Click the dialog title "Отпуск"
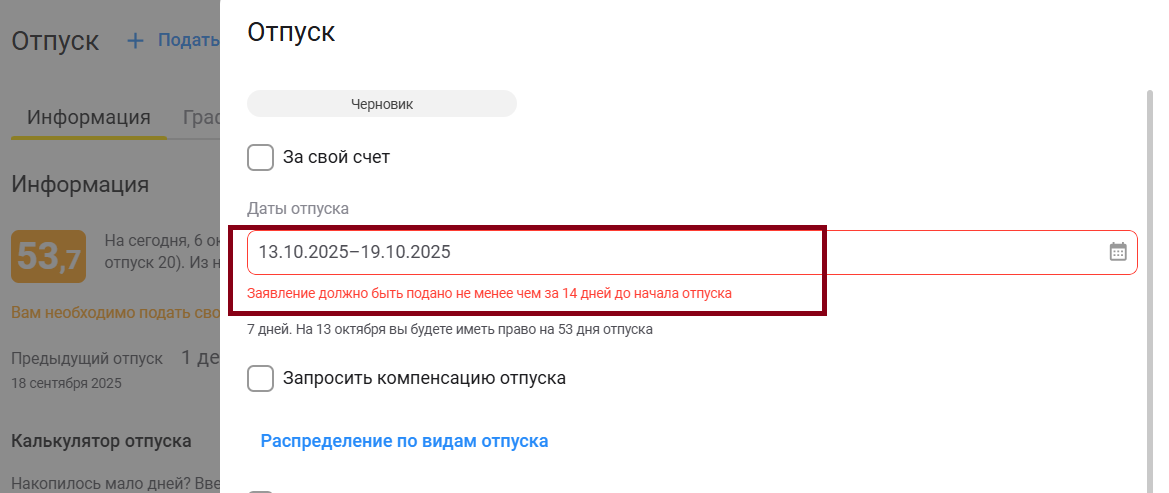This screenshot has height=493, width=1169. [x=291, y=32]
